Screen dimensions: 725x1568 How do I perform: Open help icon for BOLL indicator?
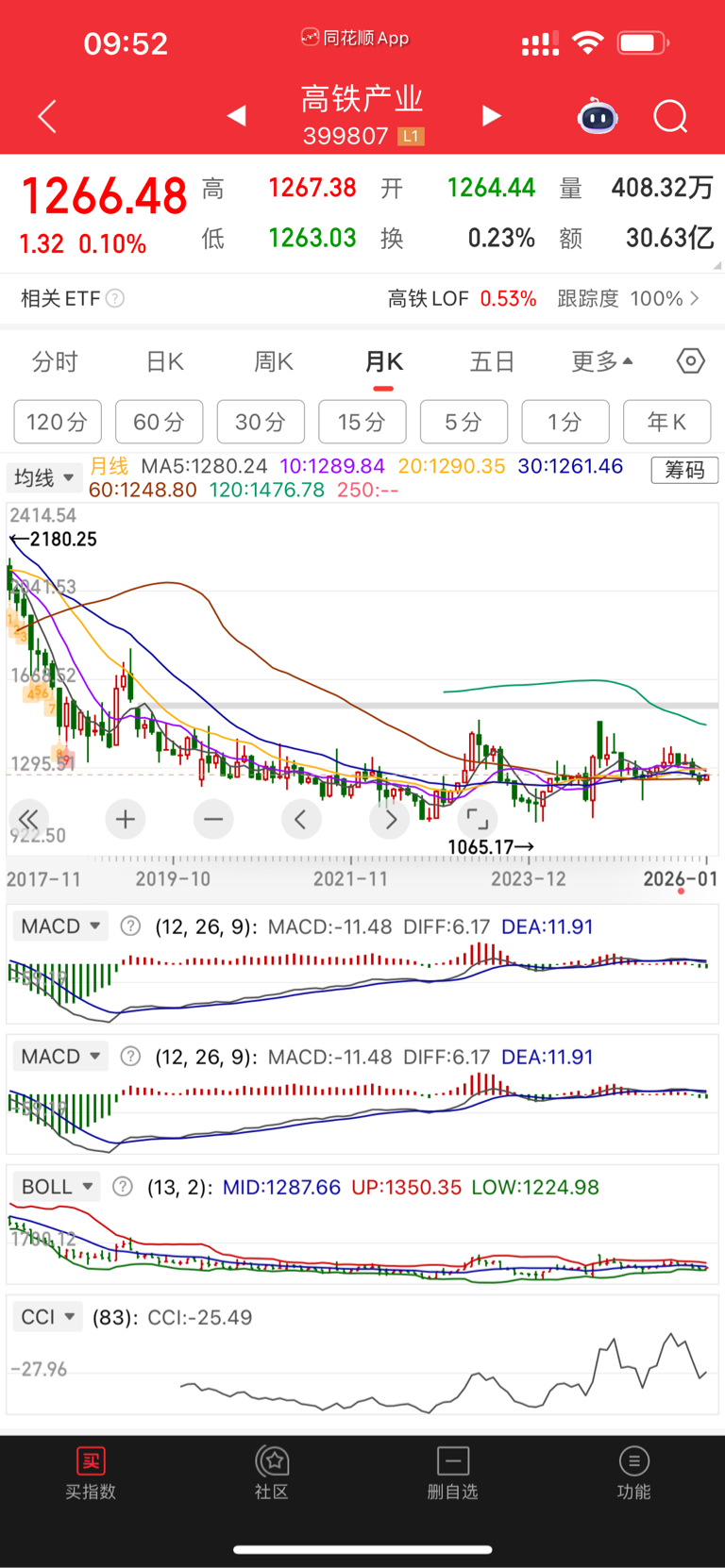coord(123,1187)
